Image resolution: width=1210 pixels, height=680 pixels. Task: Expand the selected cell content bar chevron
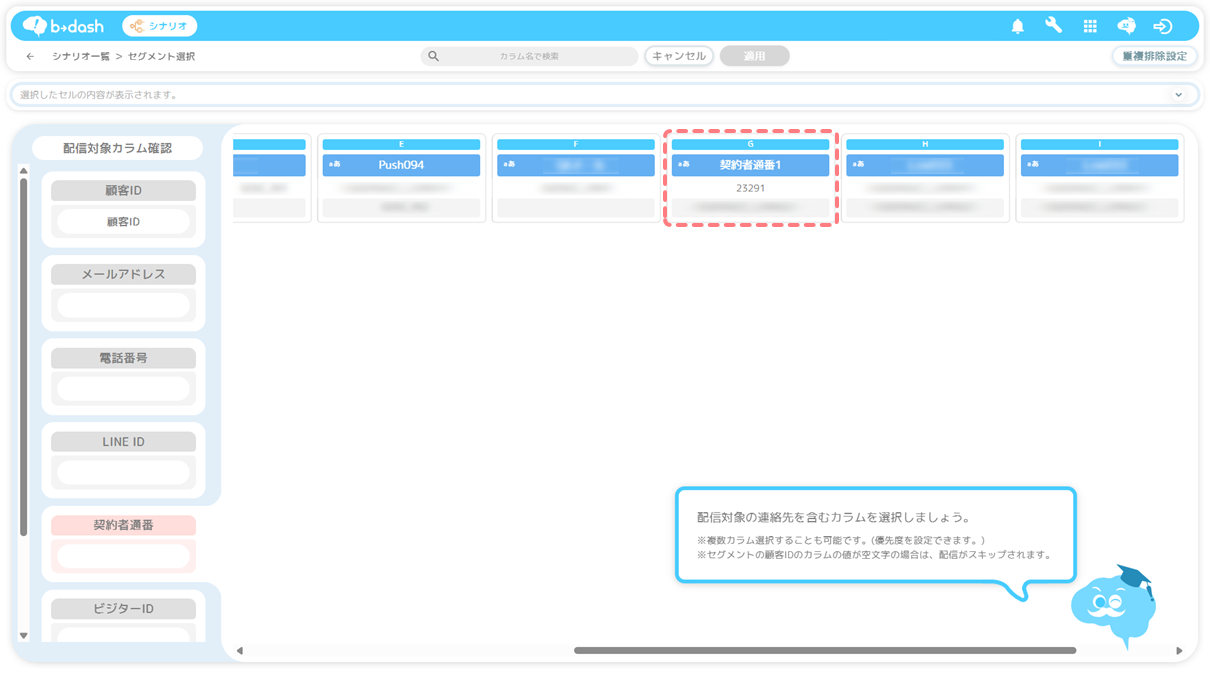click(1179, 95)
